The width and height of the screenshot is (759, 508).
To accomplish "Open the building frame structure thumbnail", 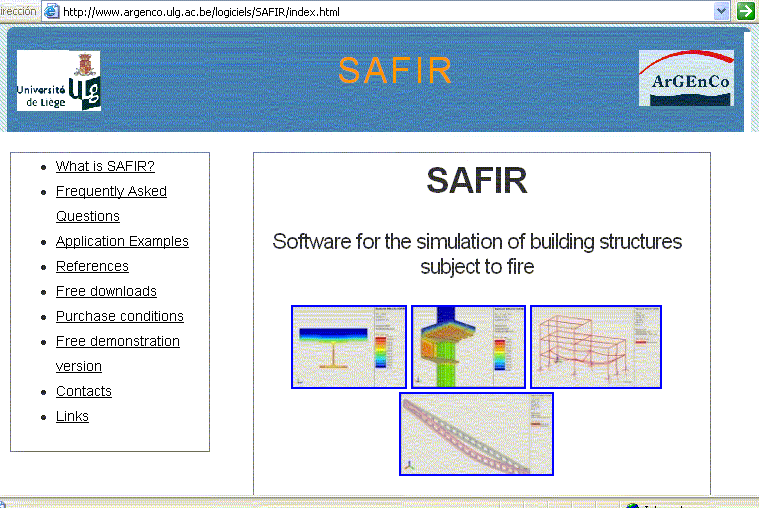I will [x=596, y=347].
